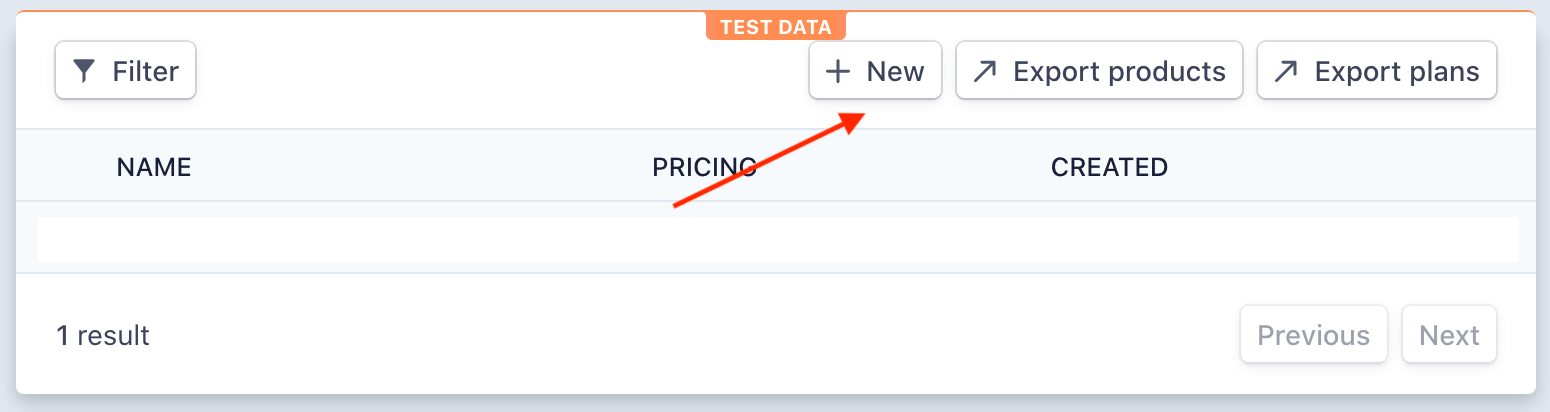
Task: Click the '1 result' count text
Action: click(x=103, y=335)
